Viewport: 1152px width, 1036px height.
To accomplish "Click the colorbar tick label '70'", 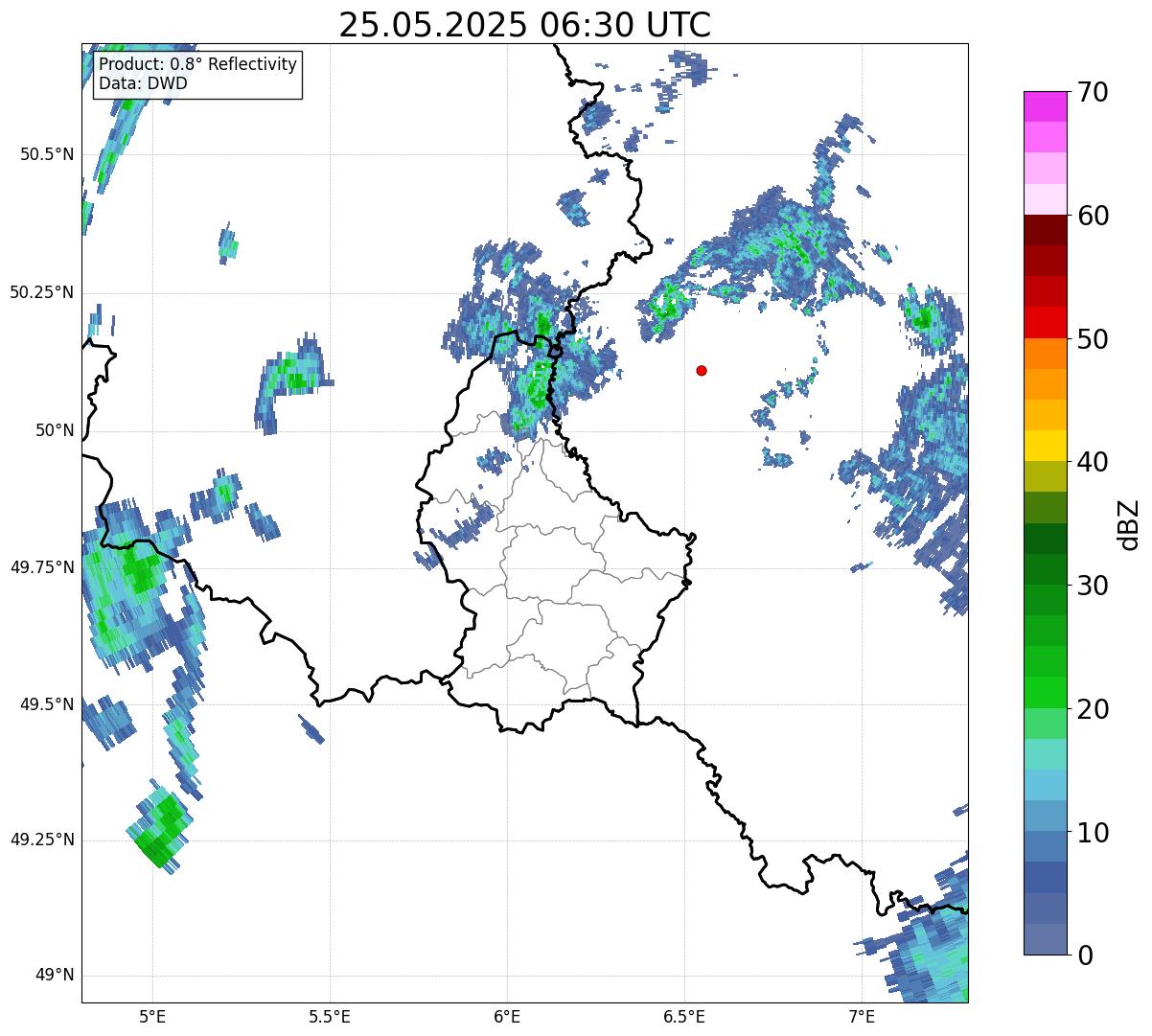I will (x=1094, y=92).
